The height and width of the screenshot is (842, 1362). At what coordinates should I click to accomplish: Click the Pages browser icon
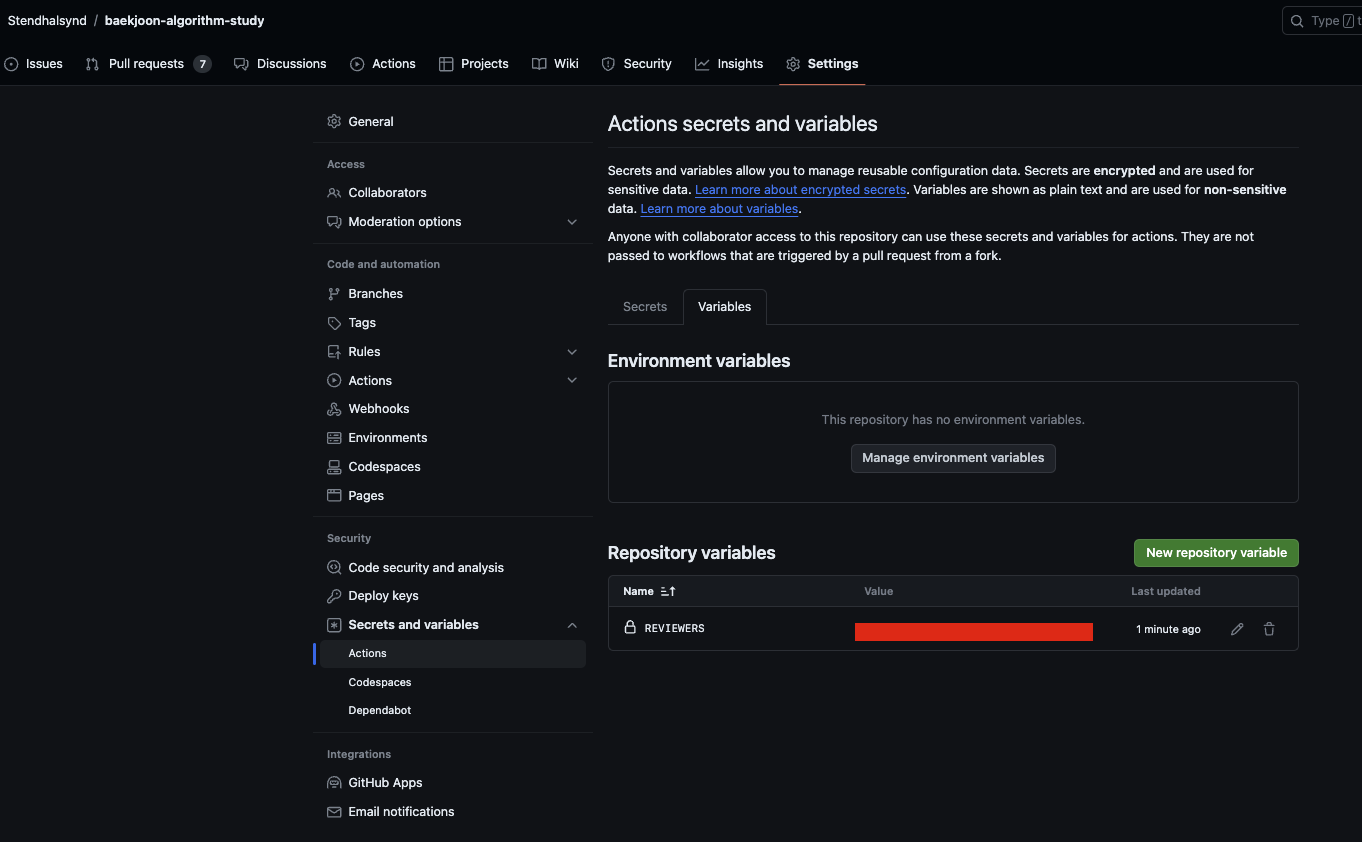[x=334, y=495]
